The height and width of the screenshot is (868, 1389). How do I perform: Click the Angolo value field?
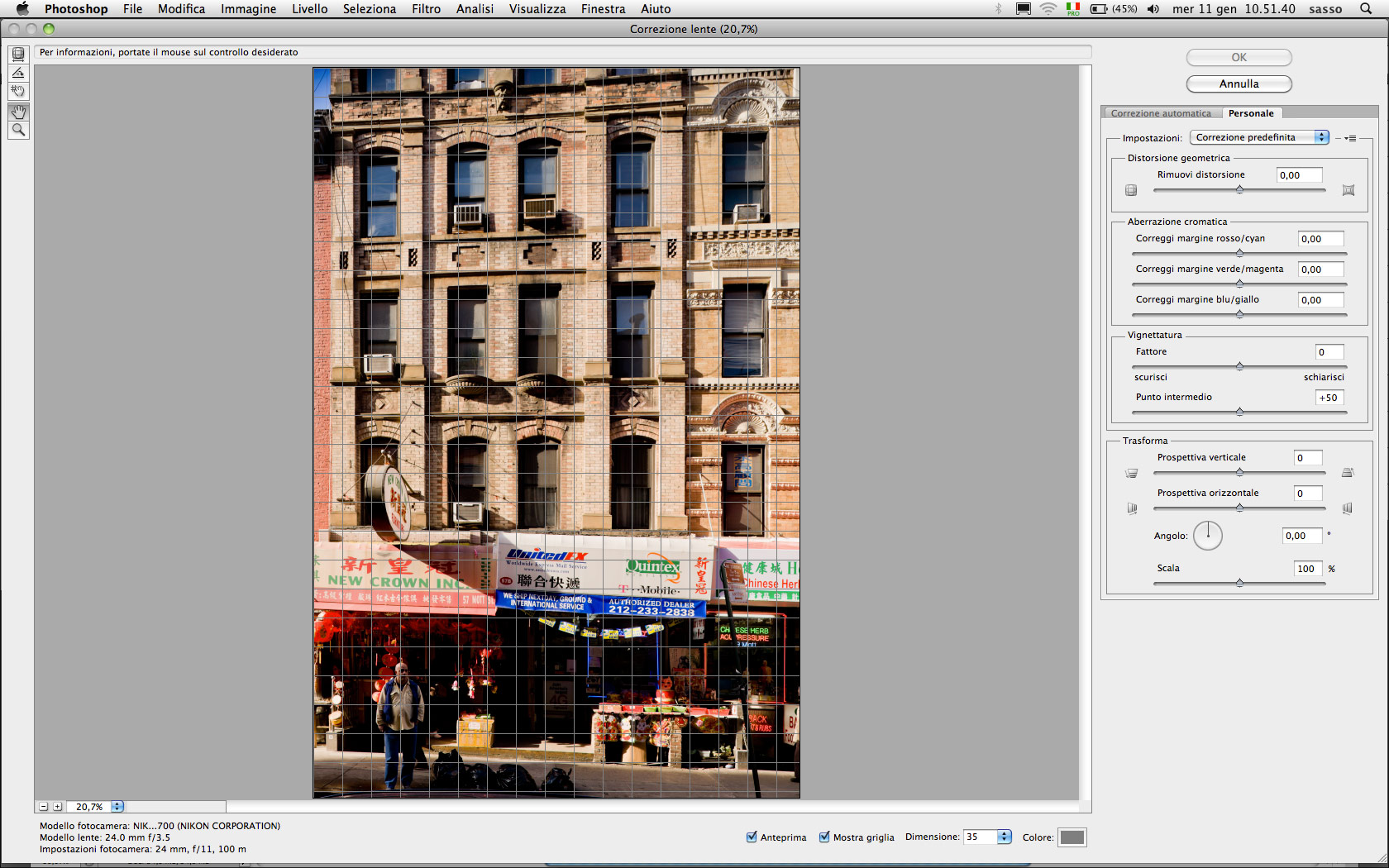click(x=1302, y=536)
